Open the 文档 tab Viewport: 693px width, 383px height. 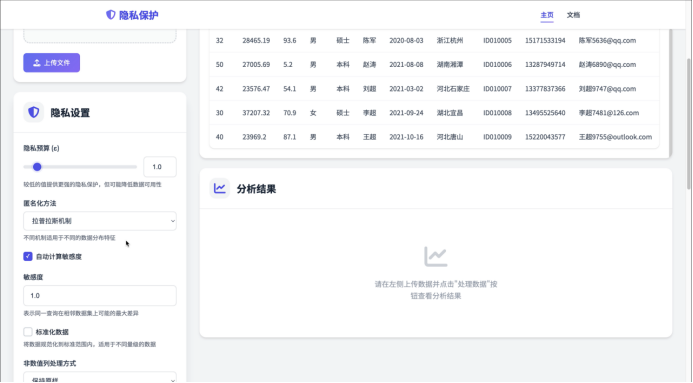pos(573,15)
